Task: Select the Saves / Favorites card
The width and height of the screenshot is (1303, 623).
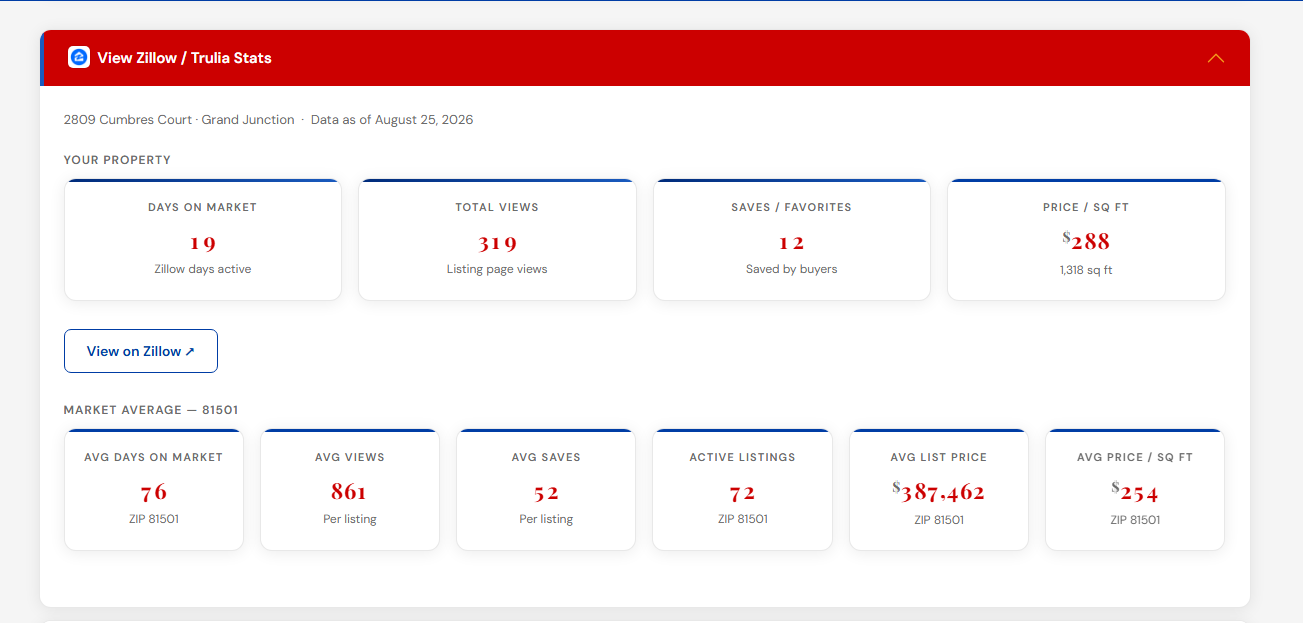Action: [792, 240]
